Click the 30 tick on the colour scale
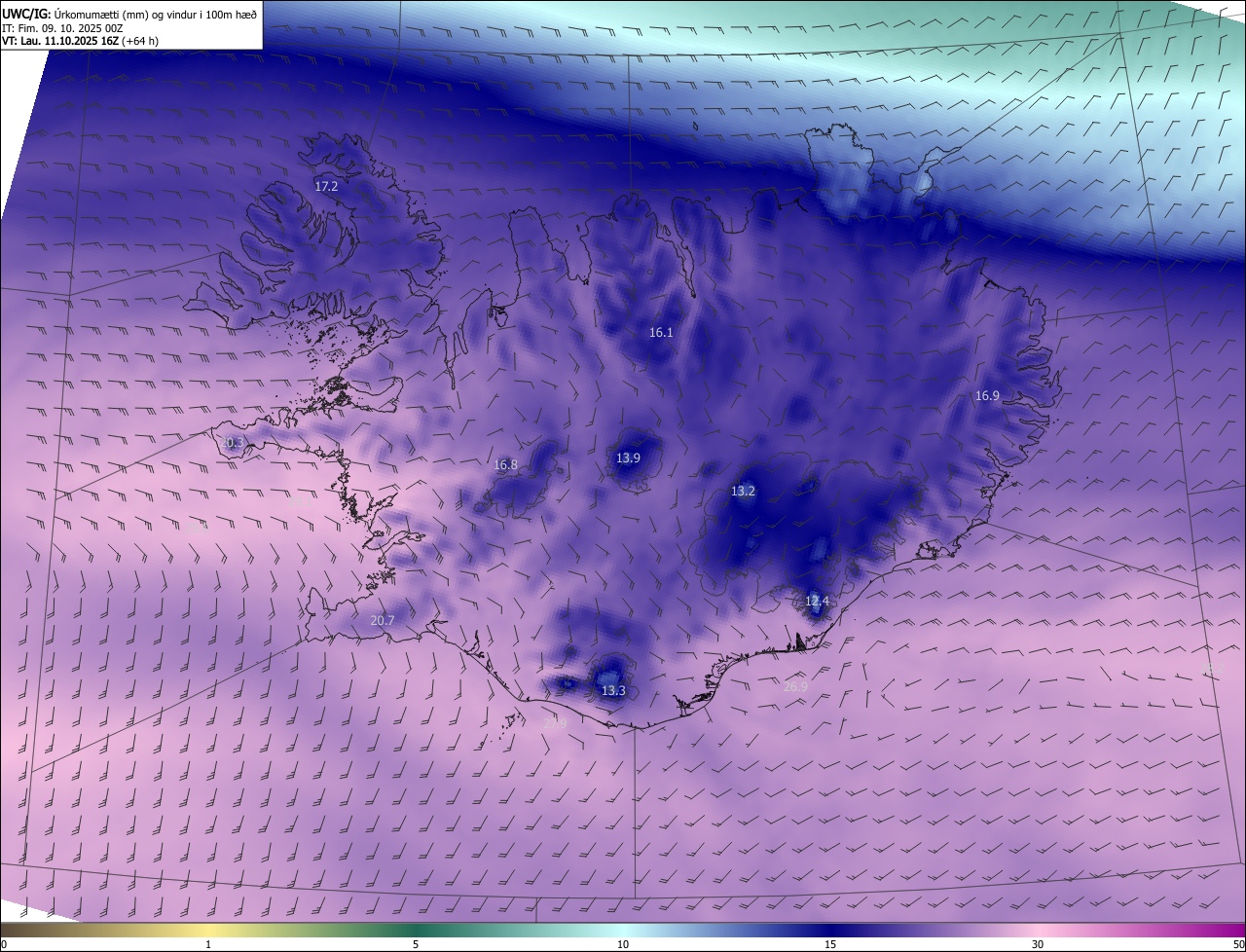 1038,944
